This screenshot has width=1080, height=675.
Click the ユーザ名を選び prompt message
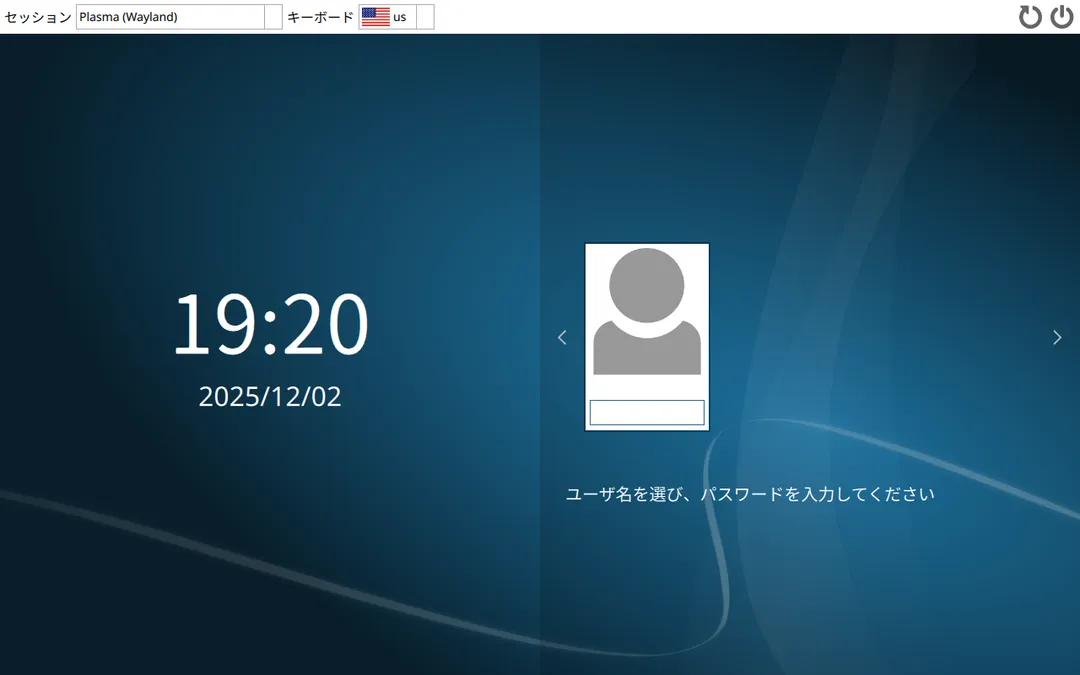coord(750,494)
